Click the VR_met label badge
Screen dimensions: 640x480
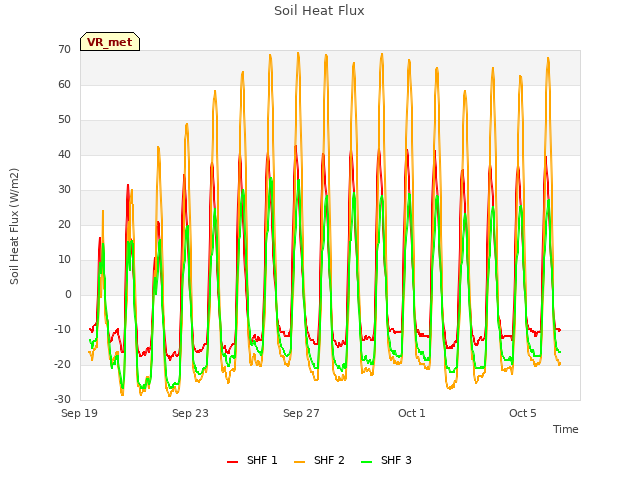[x=110, y=42]
